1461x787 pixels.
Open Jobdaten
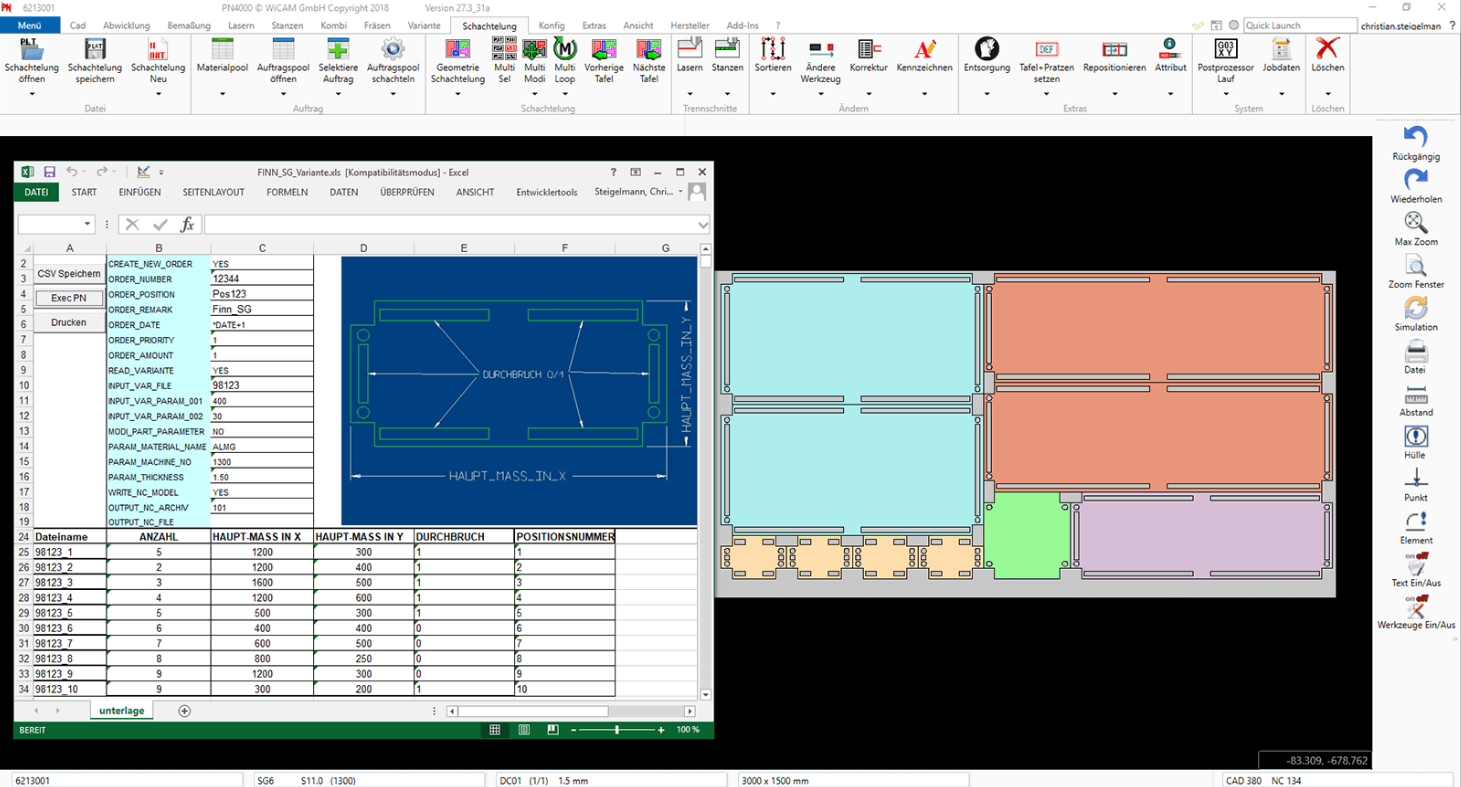1281,48
